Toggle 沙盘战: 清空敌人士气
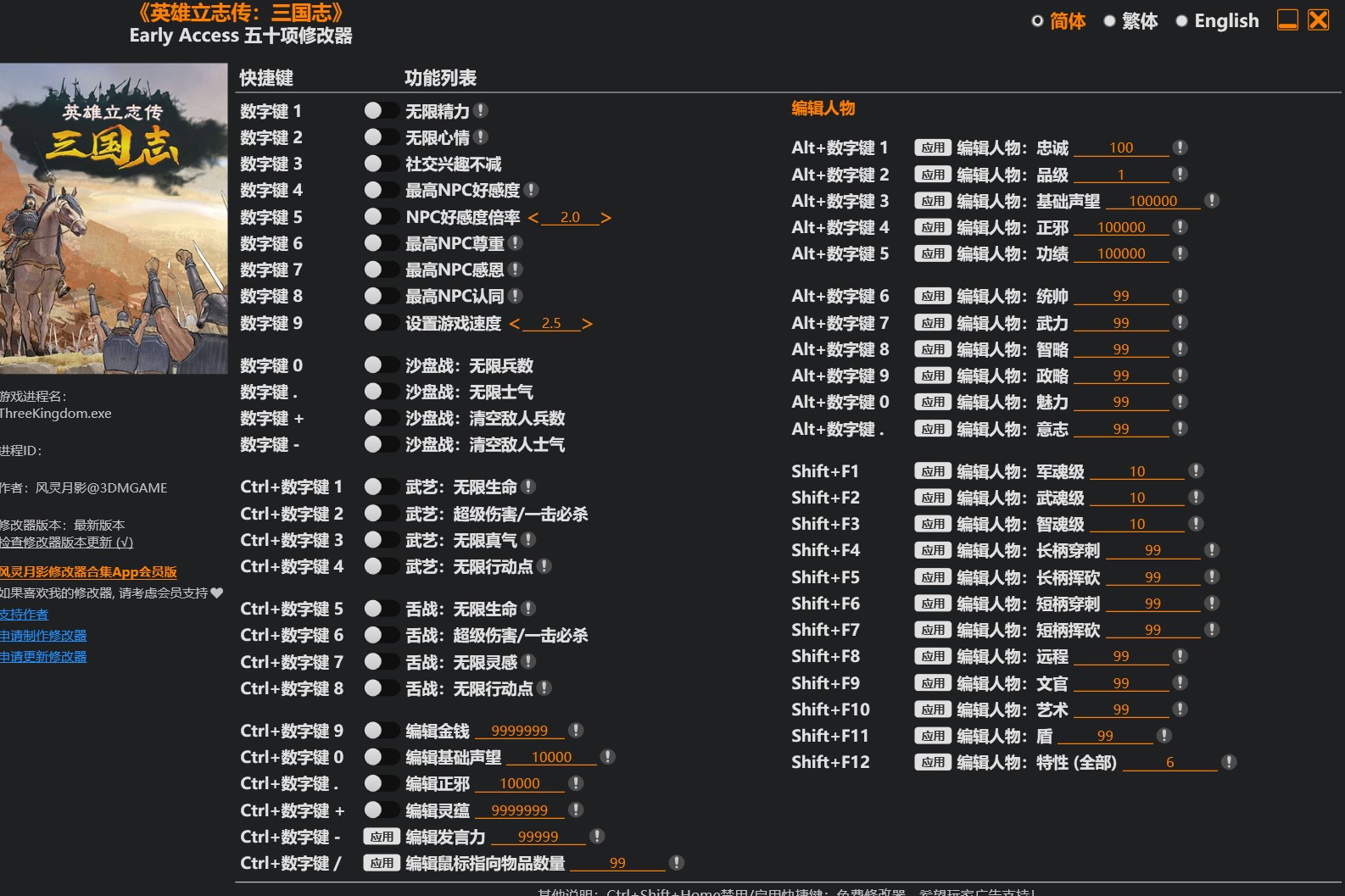 pos(381,443)
